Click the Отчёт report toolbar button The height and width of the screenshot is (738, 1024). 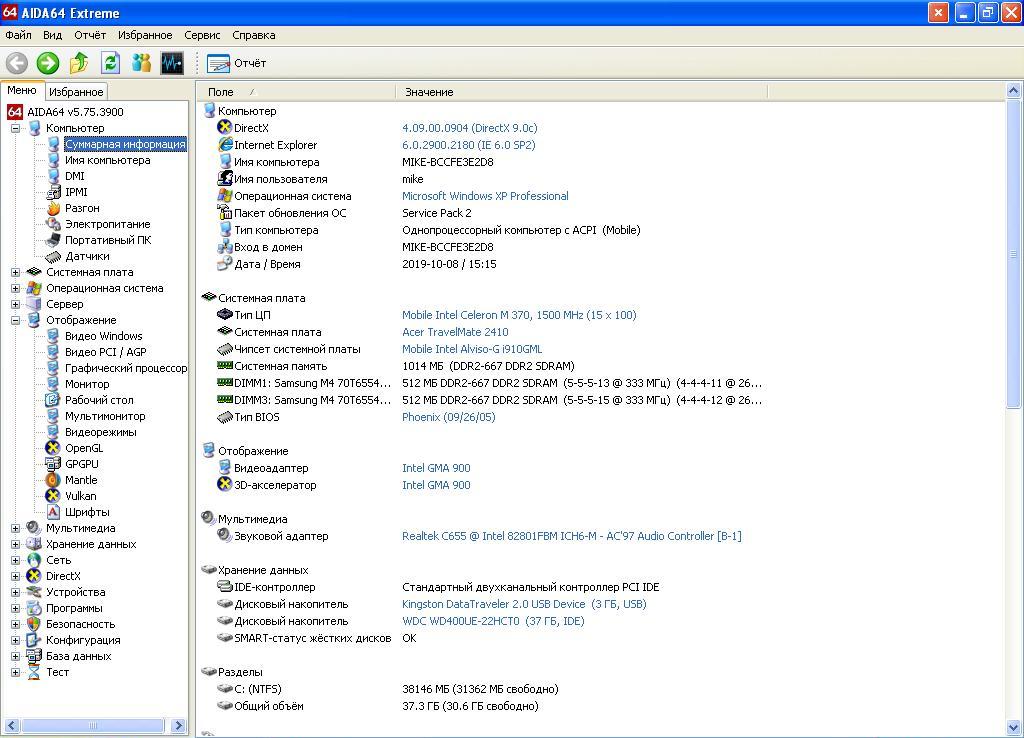(236, 63)
